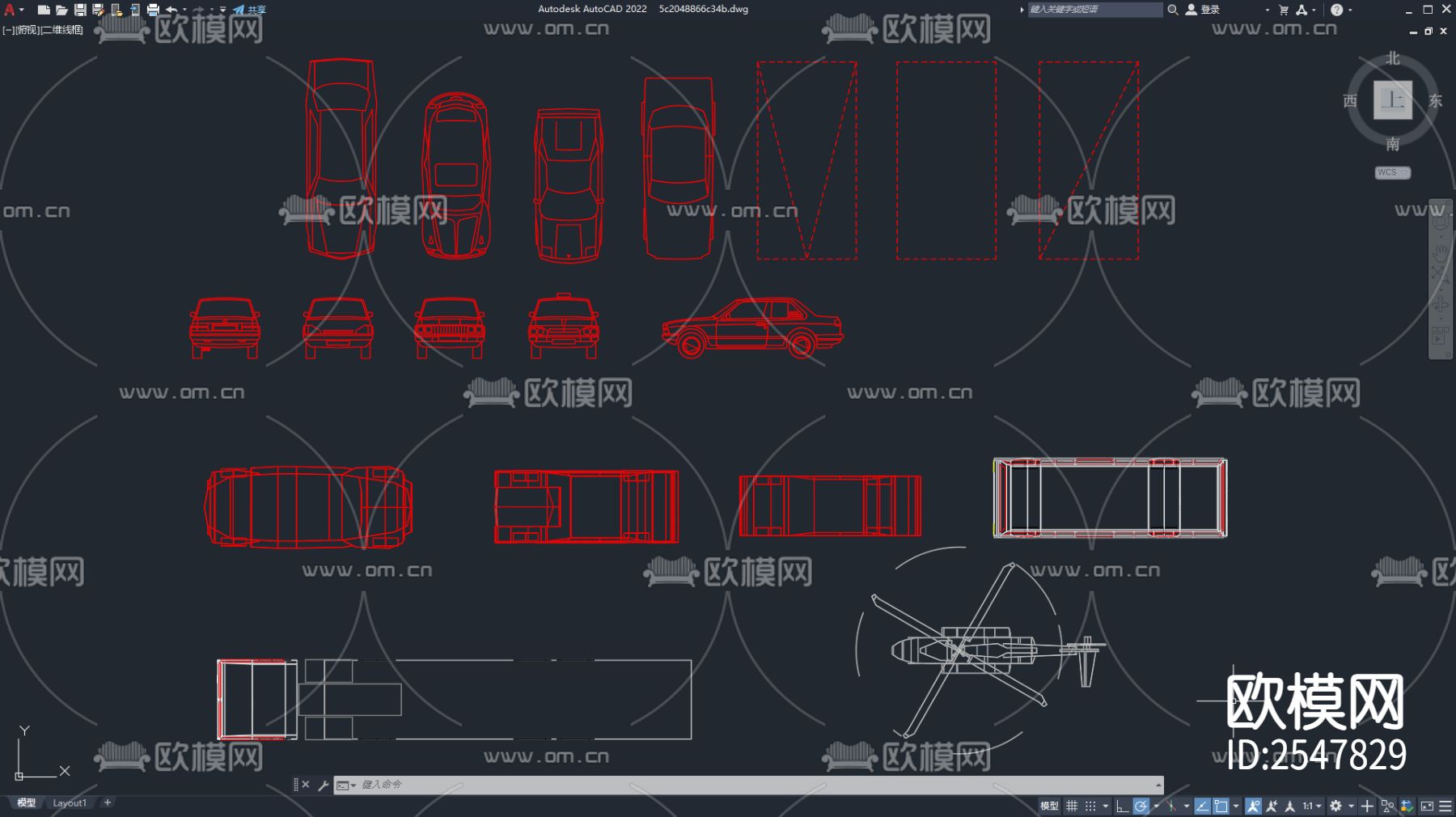This screenshot has height=817, width=1456.
Task: Expand the undo history dropdown arrow
Action: coord(184,10)
